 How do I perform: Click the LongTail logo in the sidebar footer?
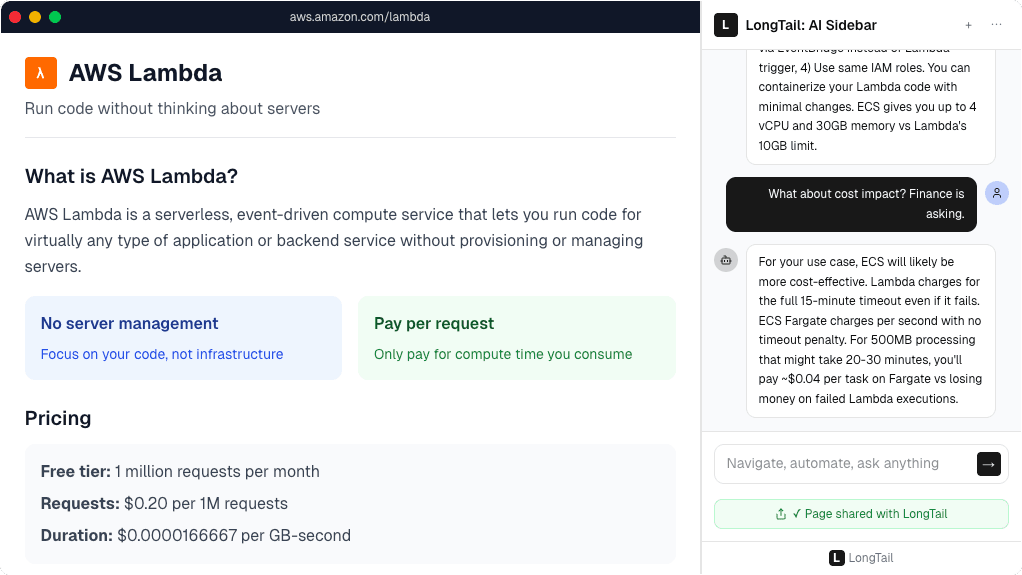(836, 558)
